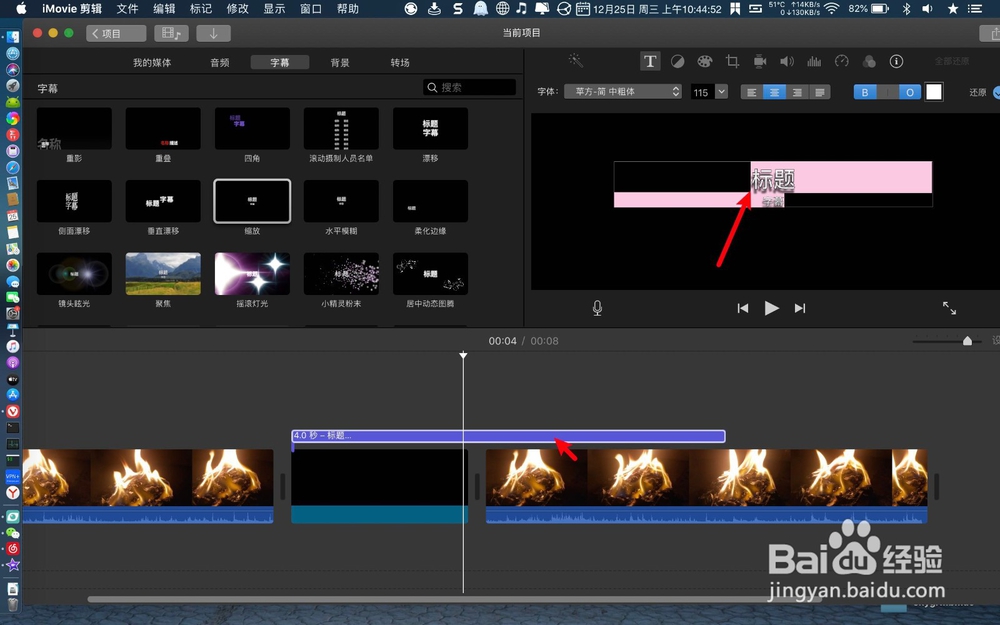Click the Share export icon
1000x625 pixels.
[991, 33]
